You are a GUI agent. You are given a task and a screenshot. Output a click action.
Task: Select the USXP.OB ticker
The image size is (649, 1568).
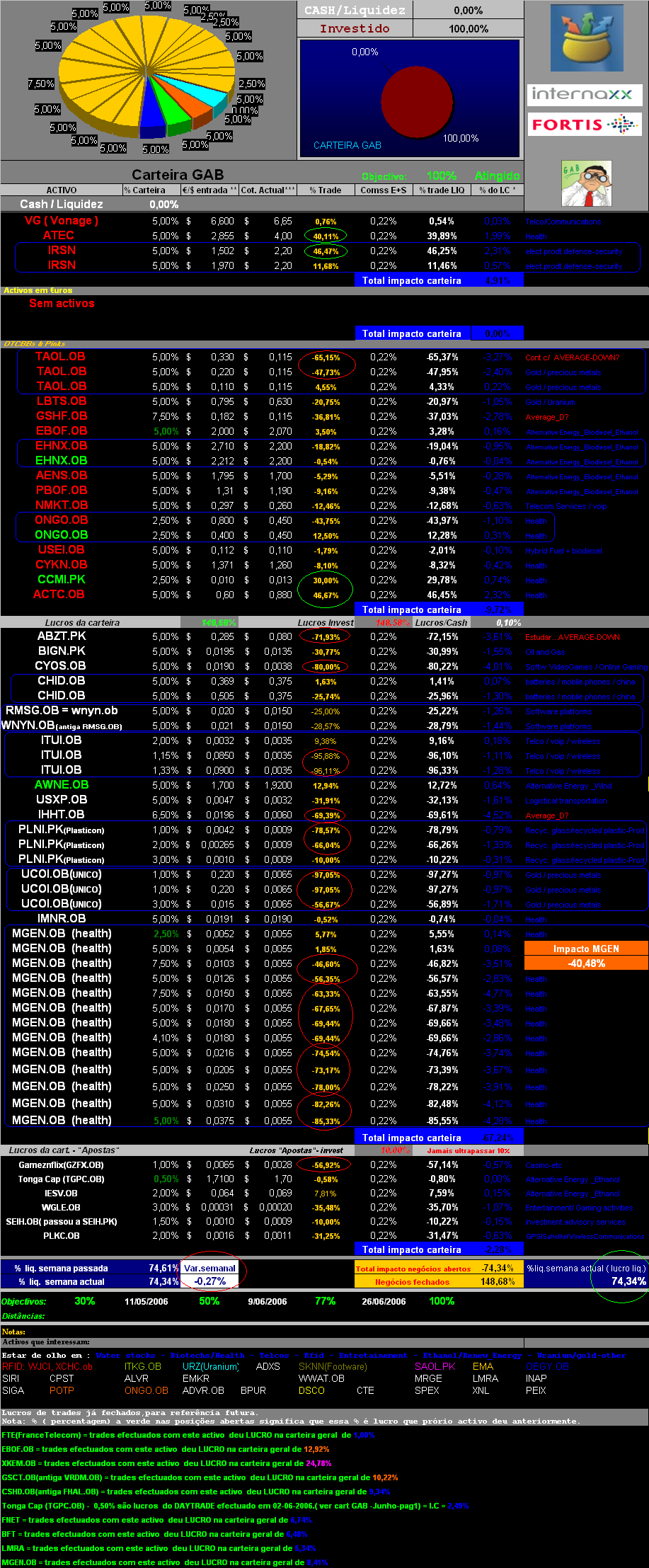coord(62,799)
